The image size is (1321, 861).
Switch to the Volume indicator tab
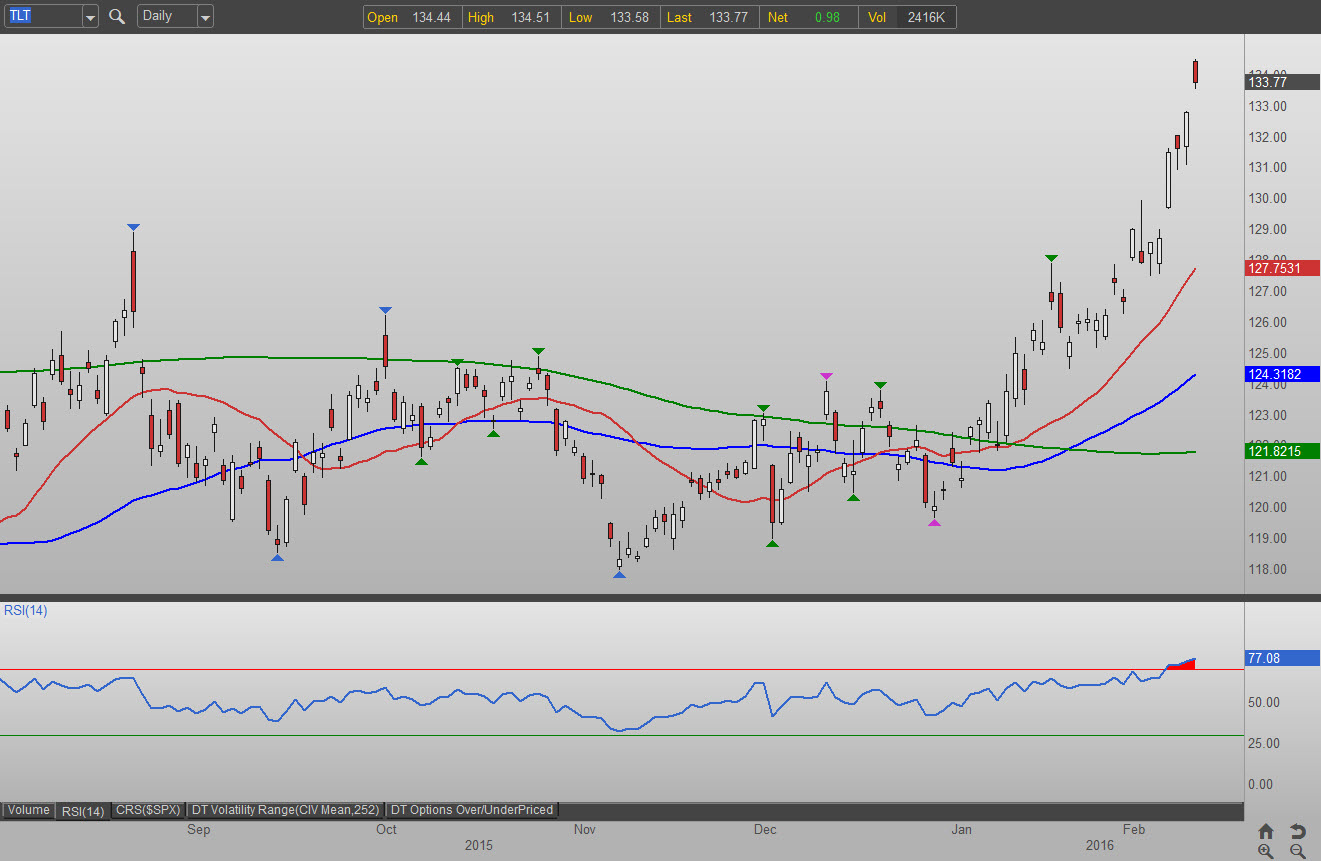tap(28, 810)
